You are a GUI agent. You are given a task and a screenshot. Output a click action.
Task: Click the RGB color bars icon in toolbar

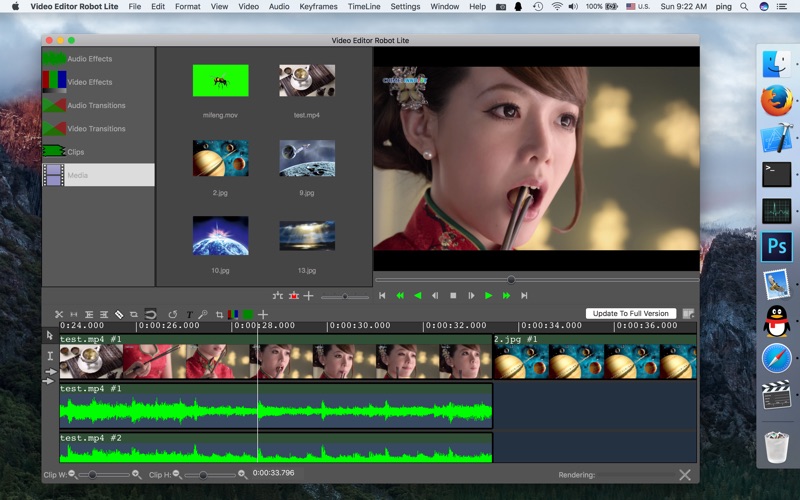(233, 314)
